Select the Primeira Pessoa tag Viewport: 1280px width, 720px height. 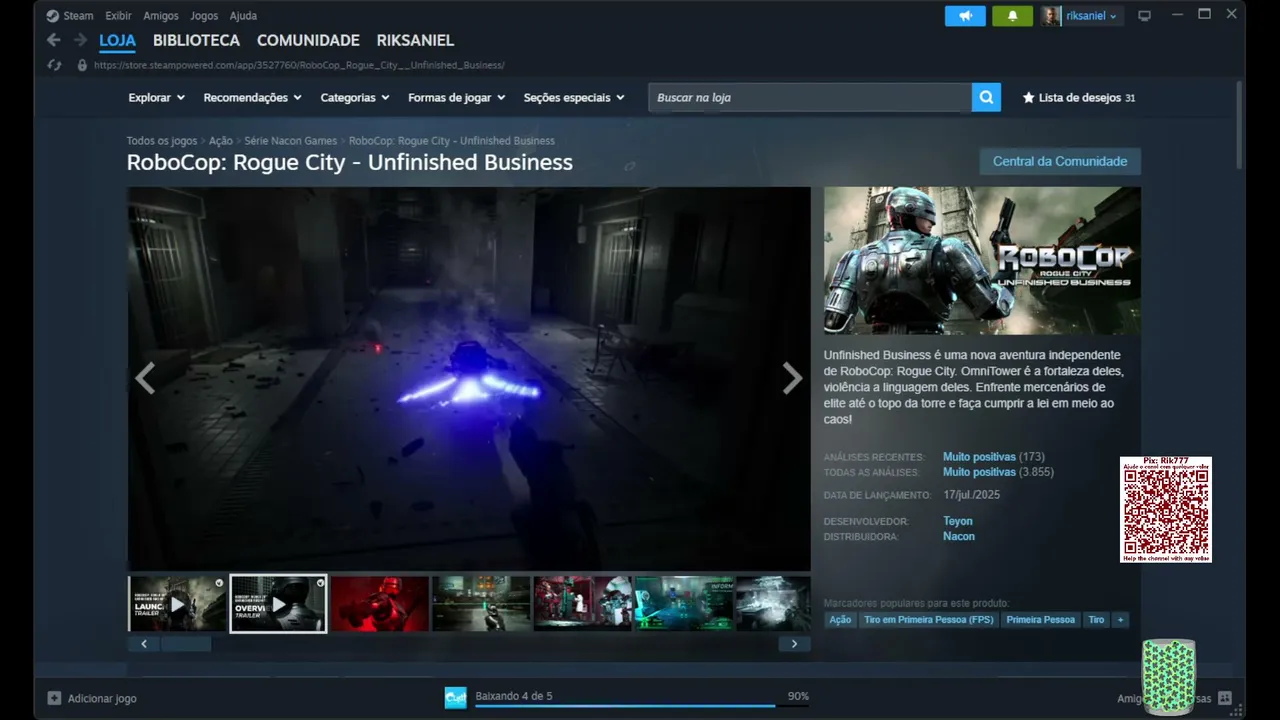(1040, 620)
